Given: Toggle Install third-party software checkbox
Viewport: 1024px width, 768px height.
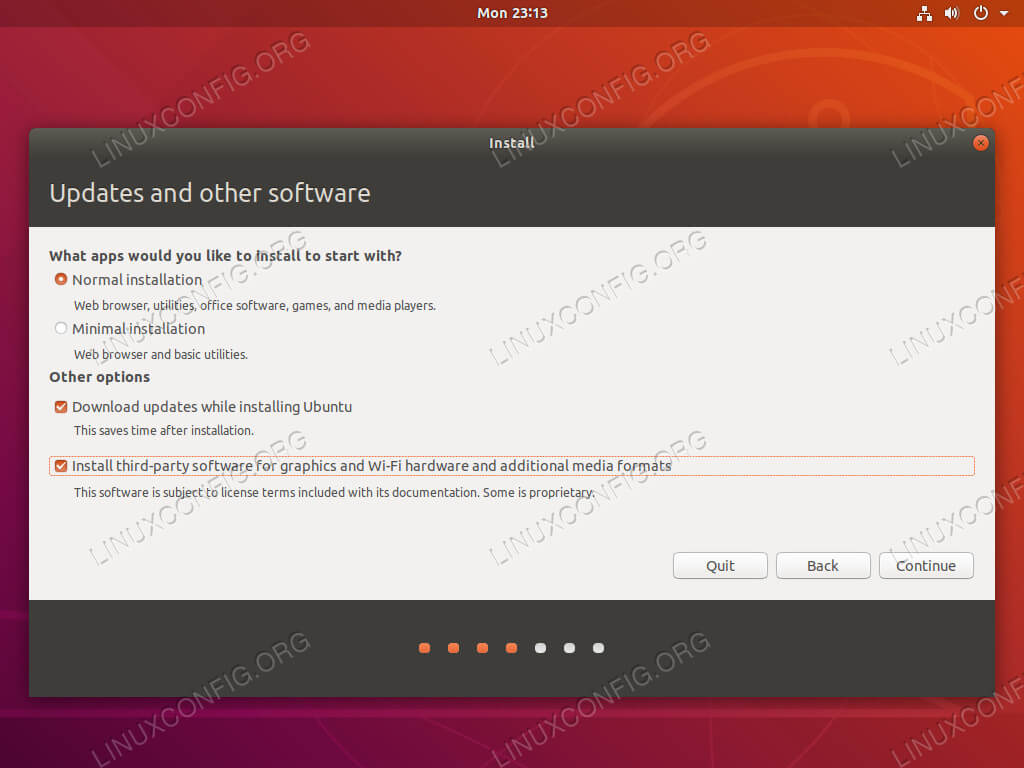Looking at the screenshot, I should [61, 466].
